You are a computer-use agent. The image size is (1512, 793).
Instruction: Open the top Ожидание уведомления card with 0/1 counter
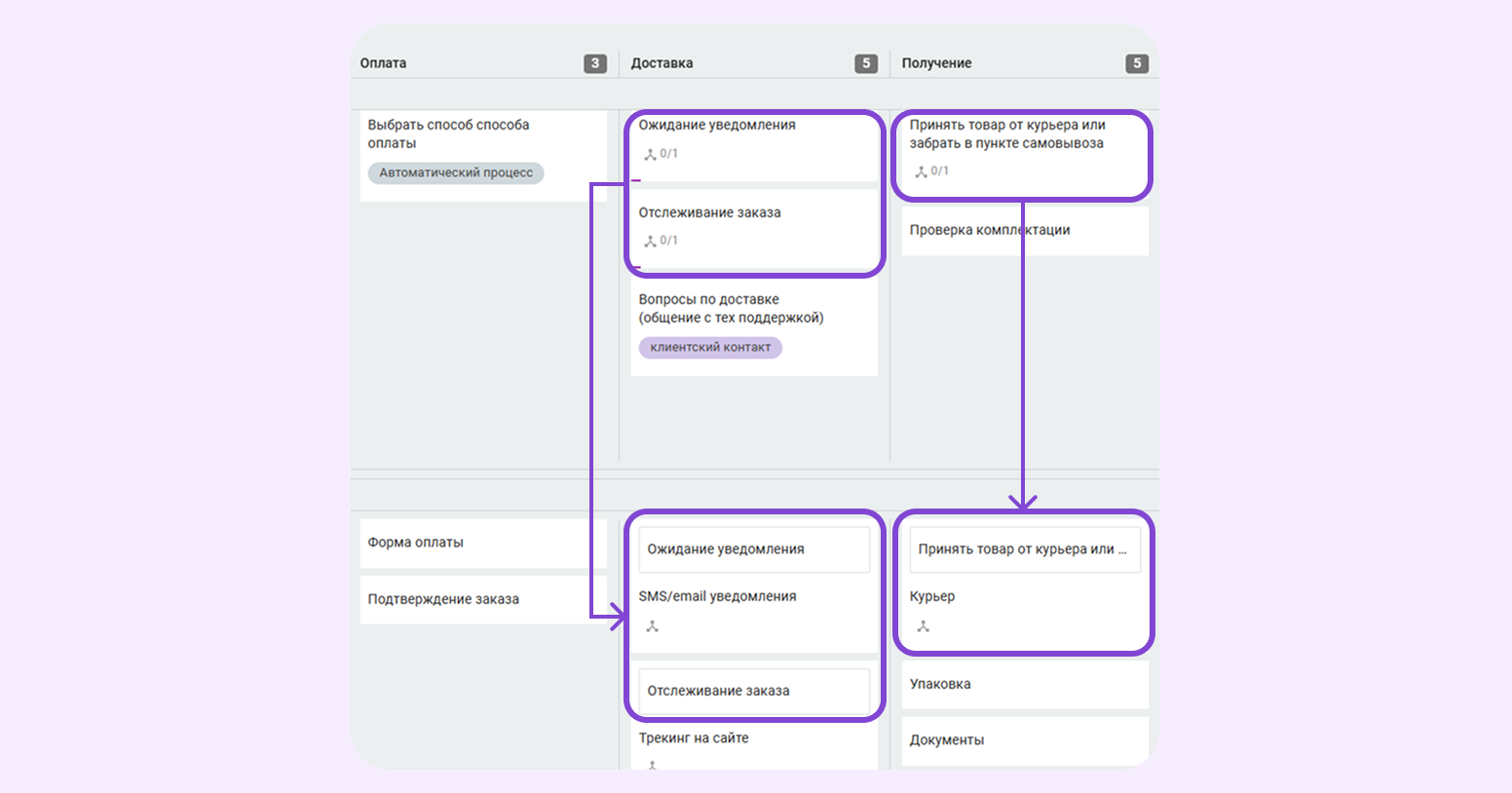coord(754,146)
